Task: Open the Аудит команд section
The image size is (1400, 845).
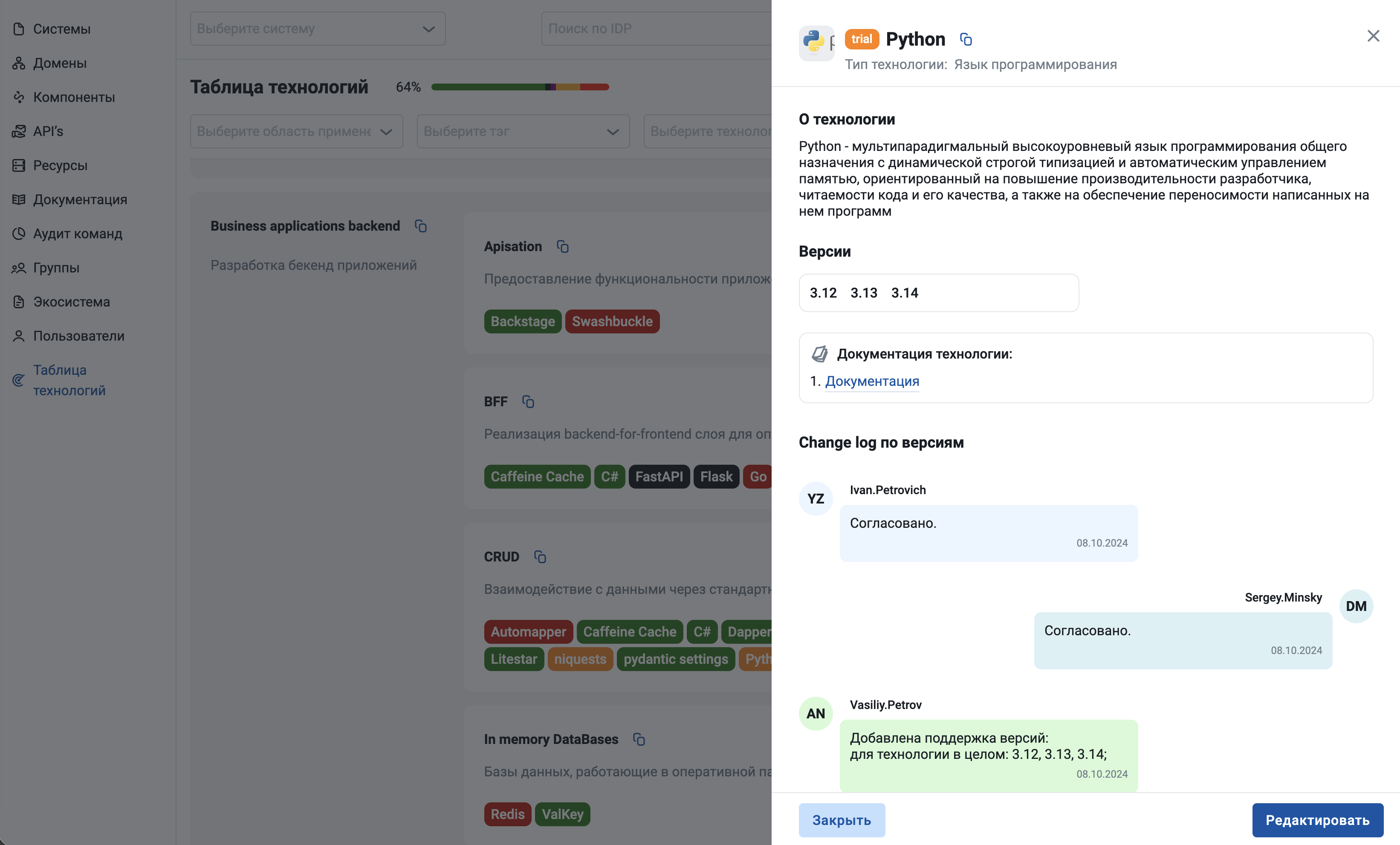Action: tap(78, 234)
